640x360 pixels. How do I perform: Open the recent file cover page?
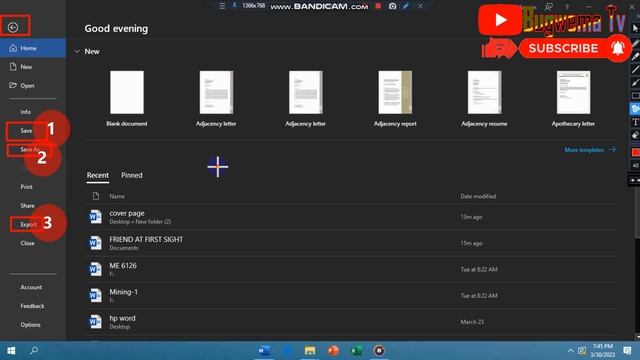point(350,217)
